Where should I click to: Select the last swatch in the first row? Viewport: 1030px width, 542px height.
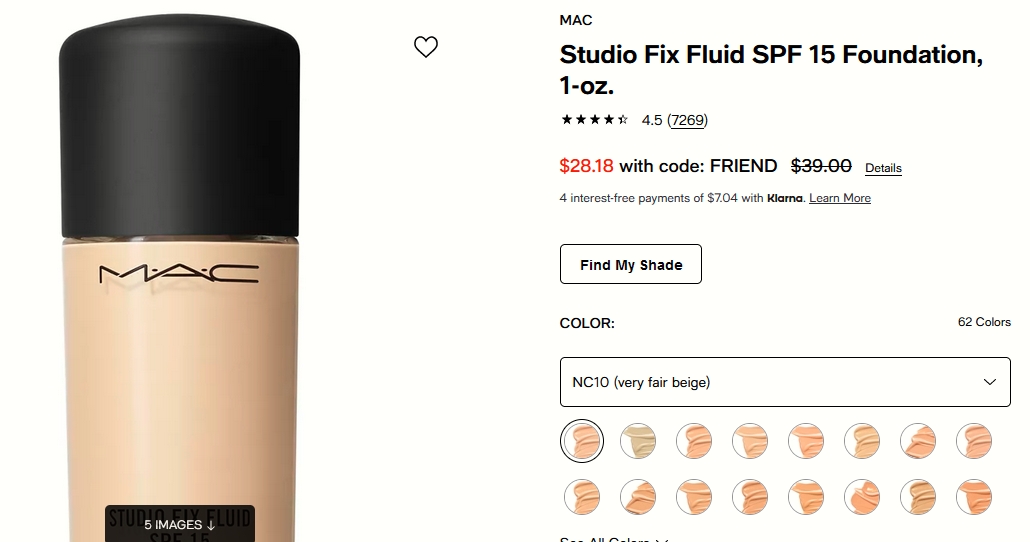point(974,441)
